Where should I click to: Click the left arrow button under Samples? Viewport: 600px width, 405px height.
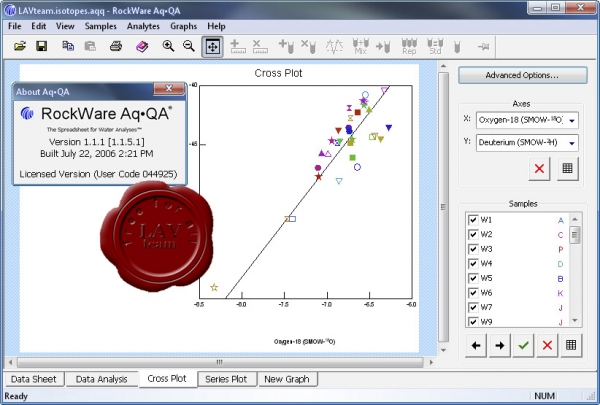pos(476,346)
